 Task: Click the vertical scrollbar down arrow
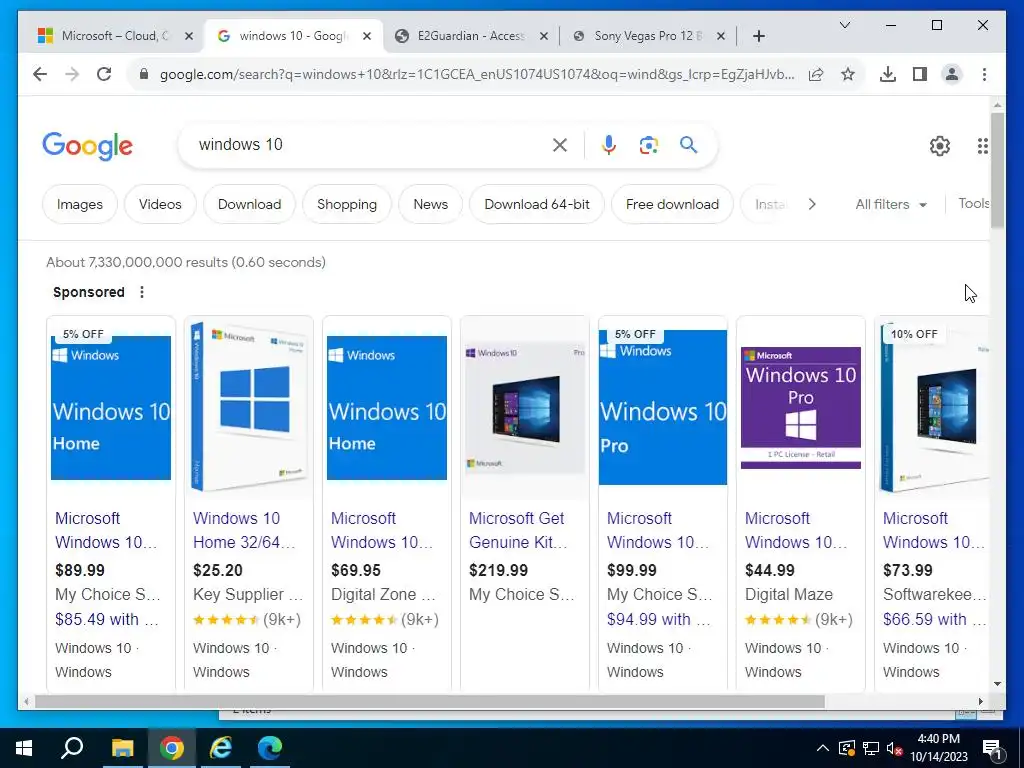[997, 684]
